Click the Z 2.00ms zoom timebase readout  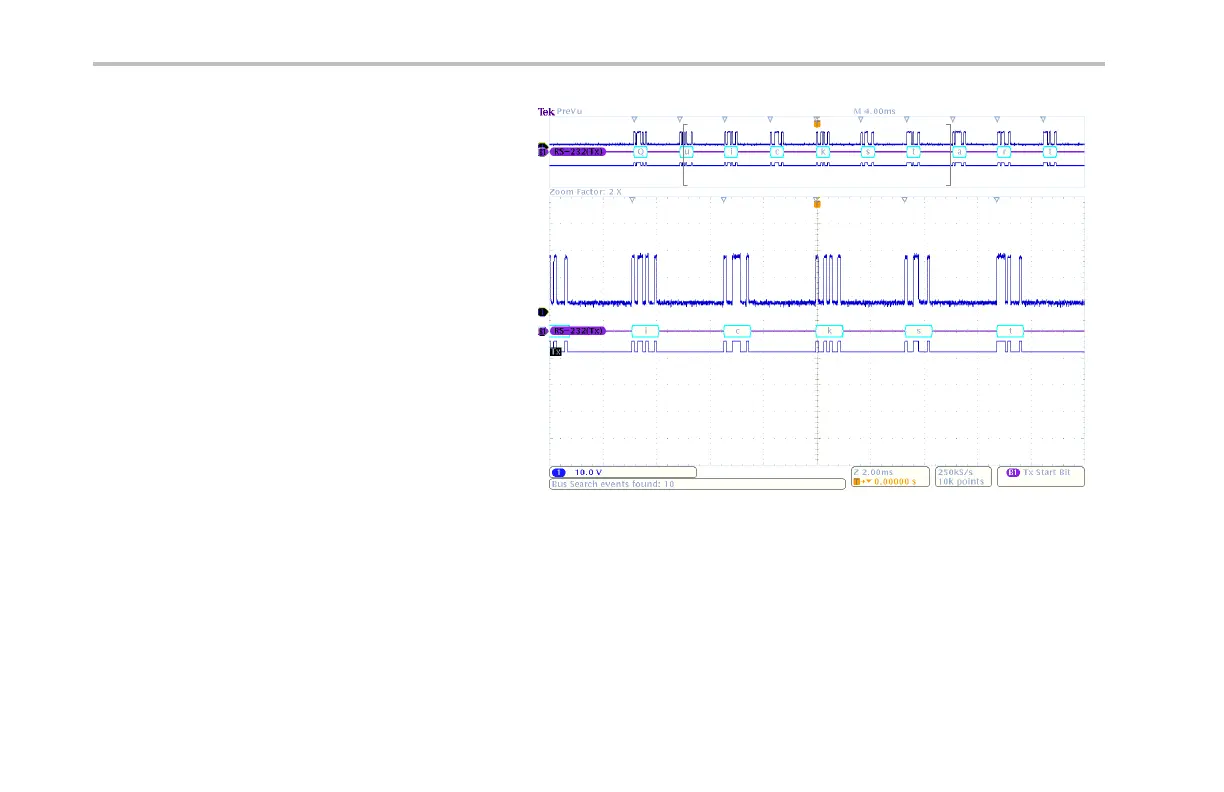875,471
